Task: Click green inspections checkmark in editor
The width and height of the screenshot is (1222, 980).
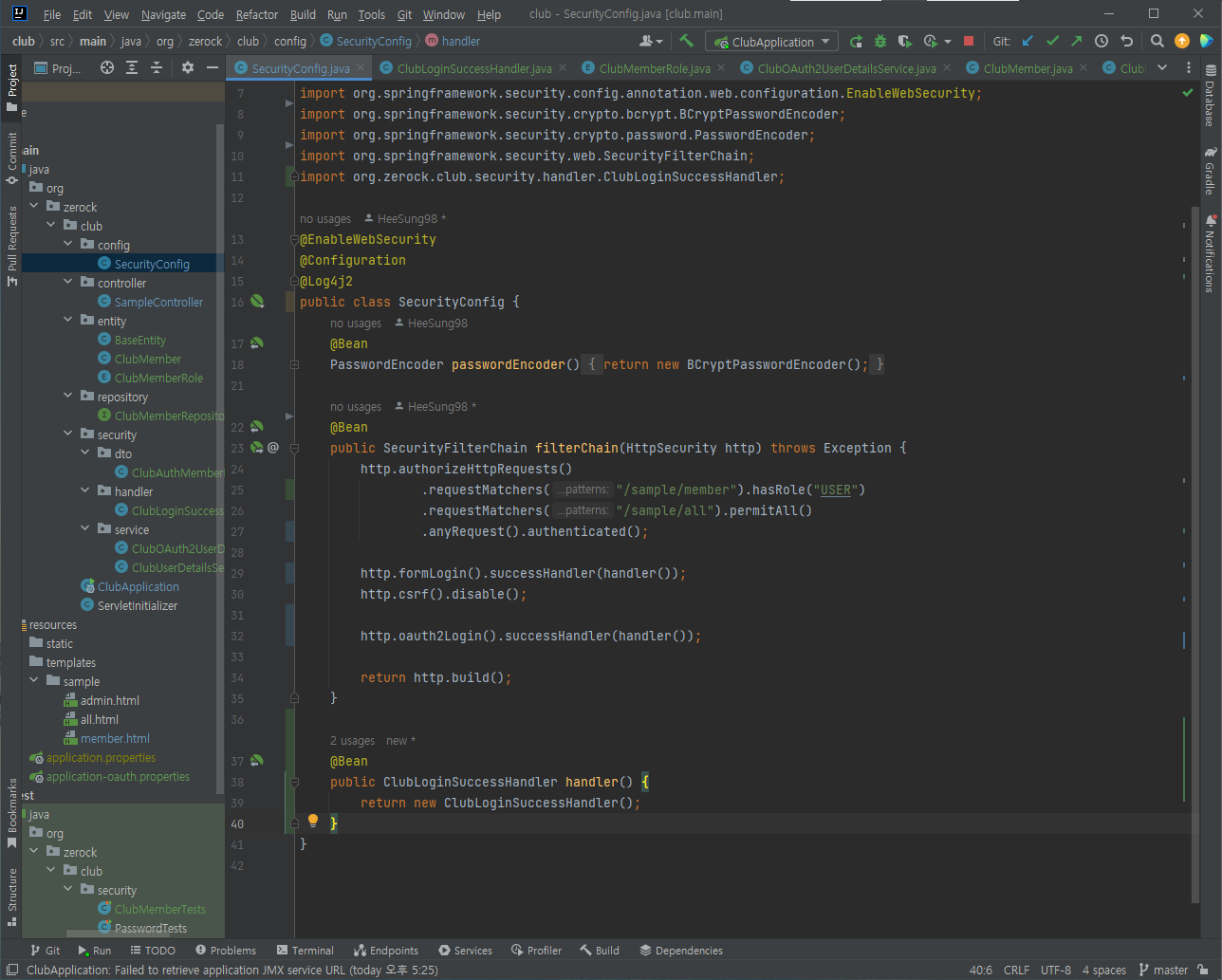Action: [x=1187, y=93]
